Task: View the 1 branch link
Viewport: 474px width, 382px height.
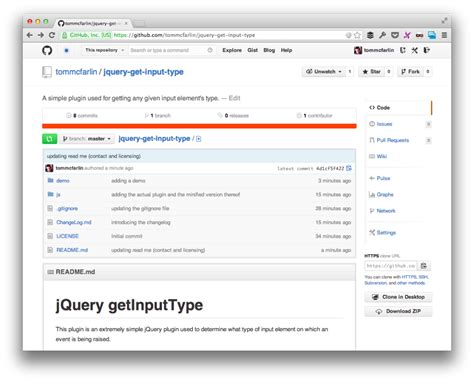Action: pyautogui.click(x=158, y=116)
